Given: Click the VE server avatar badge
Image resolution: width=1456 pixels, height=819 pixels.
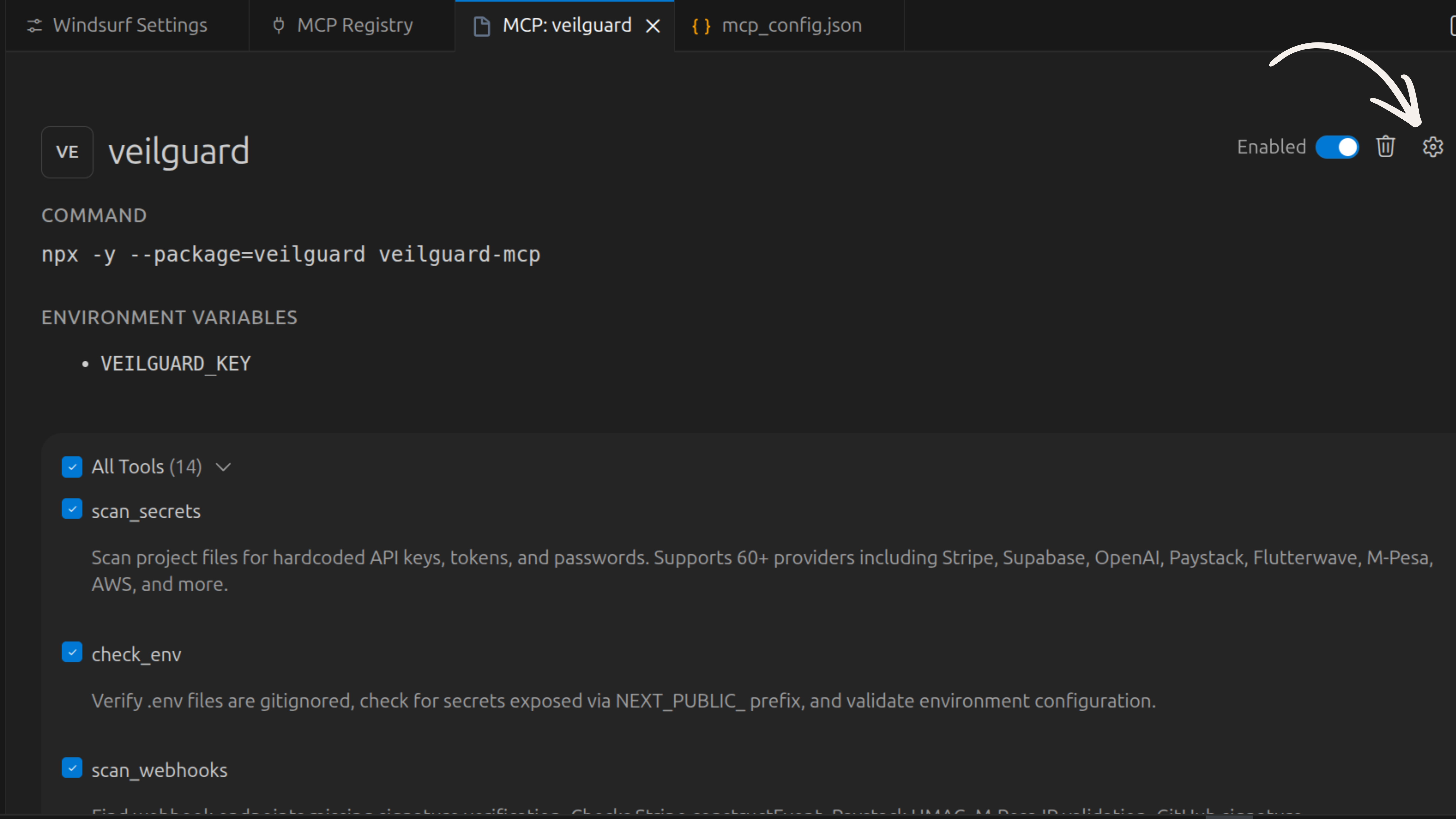Looking at the screenshot, I should point(67,152).
